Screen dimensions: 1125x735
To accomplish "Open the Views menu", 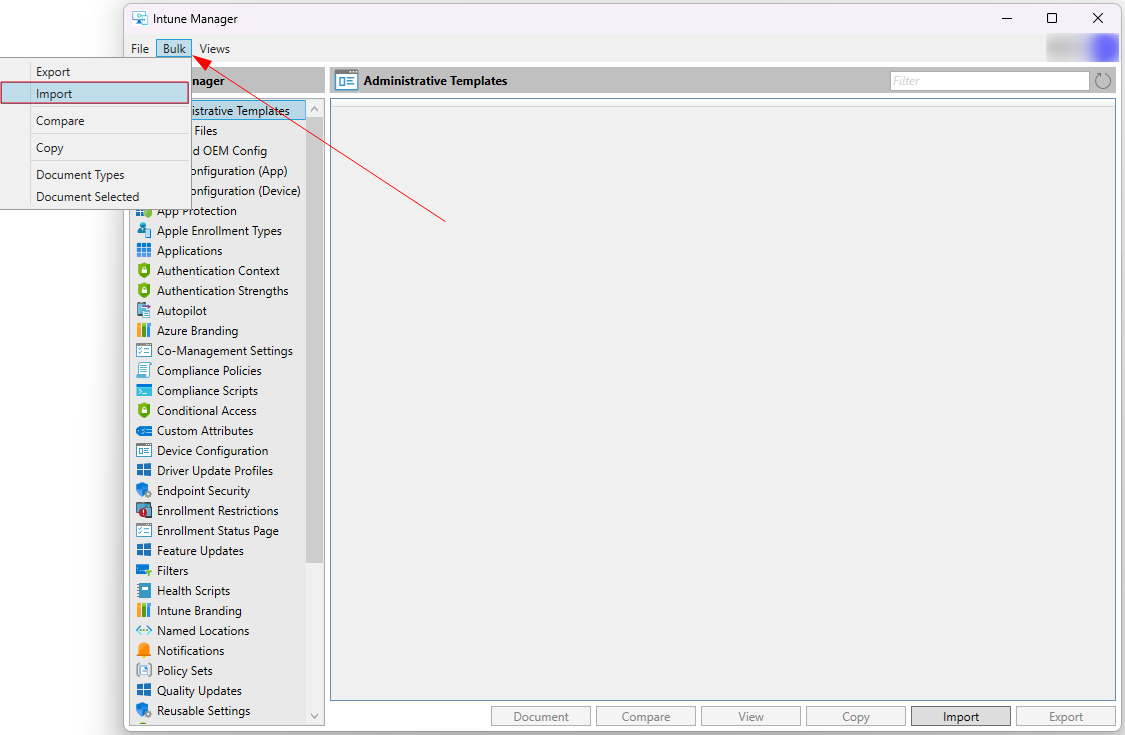I will [215, 49].
